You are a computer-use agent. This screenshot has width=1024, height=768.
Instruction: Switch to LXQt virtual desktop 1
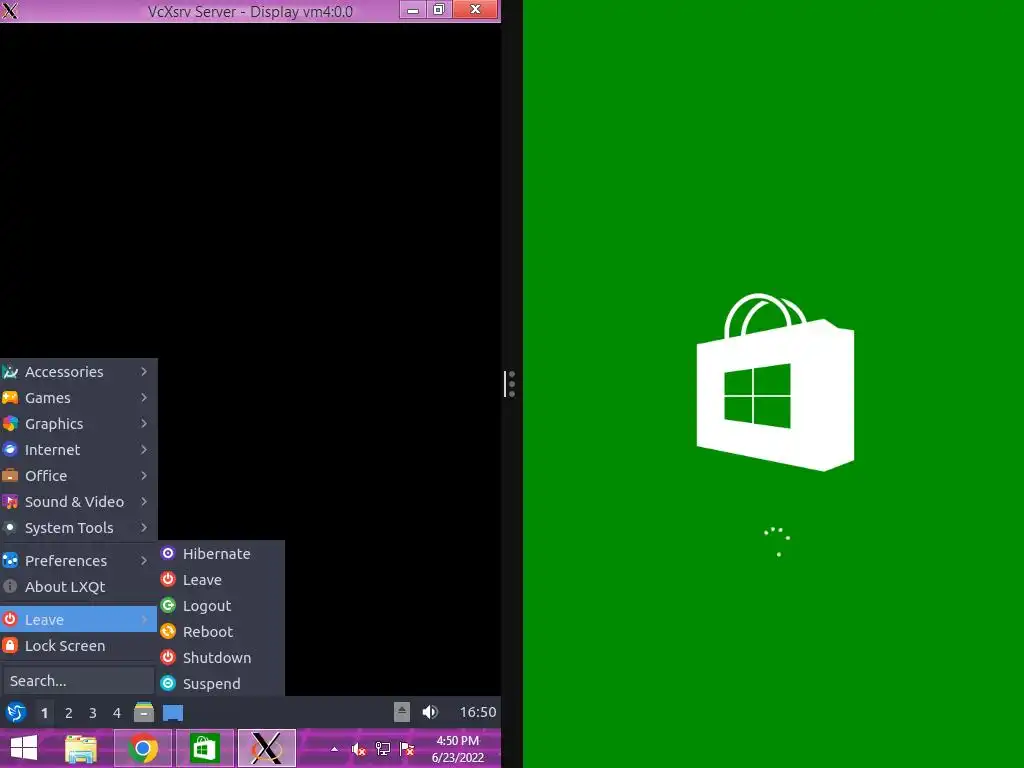click(44, 713)
